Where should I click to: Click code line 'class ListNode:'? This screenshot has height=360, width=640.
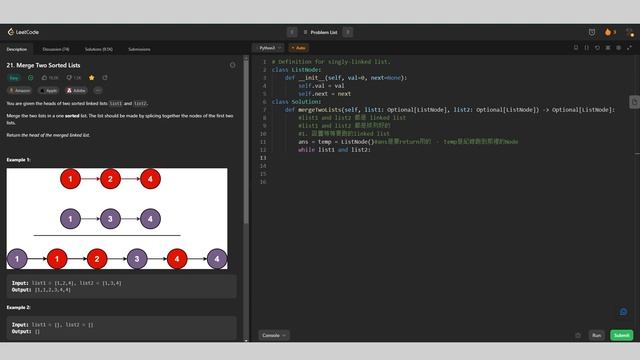(x=297, y=70)
